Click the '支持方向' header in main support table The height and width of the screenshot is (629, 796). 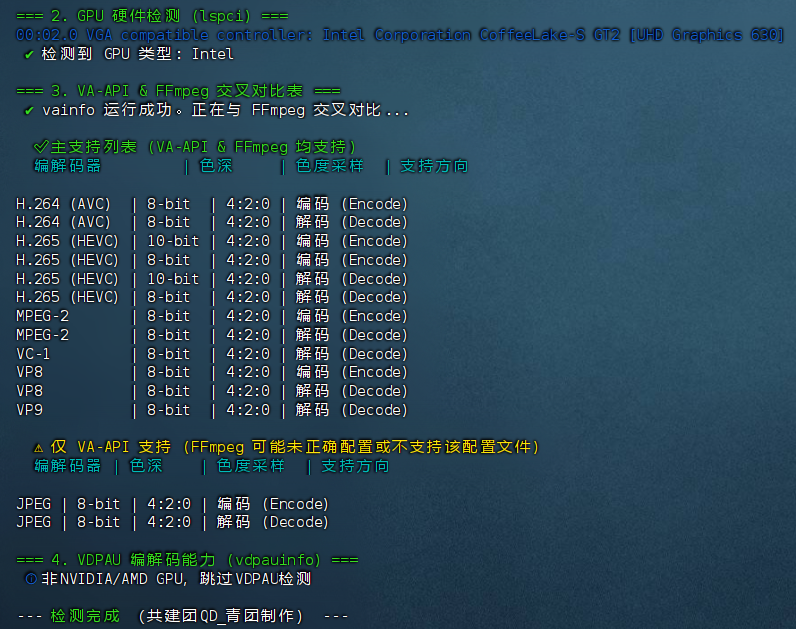coord(434,166)
